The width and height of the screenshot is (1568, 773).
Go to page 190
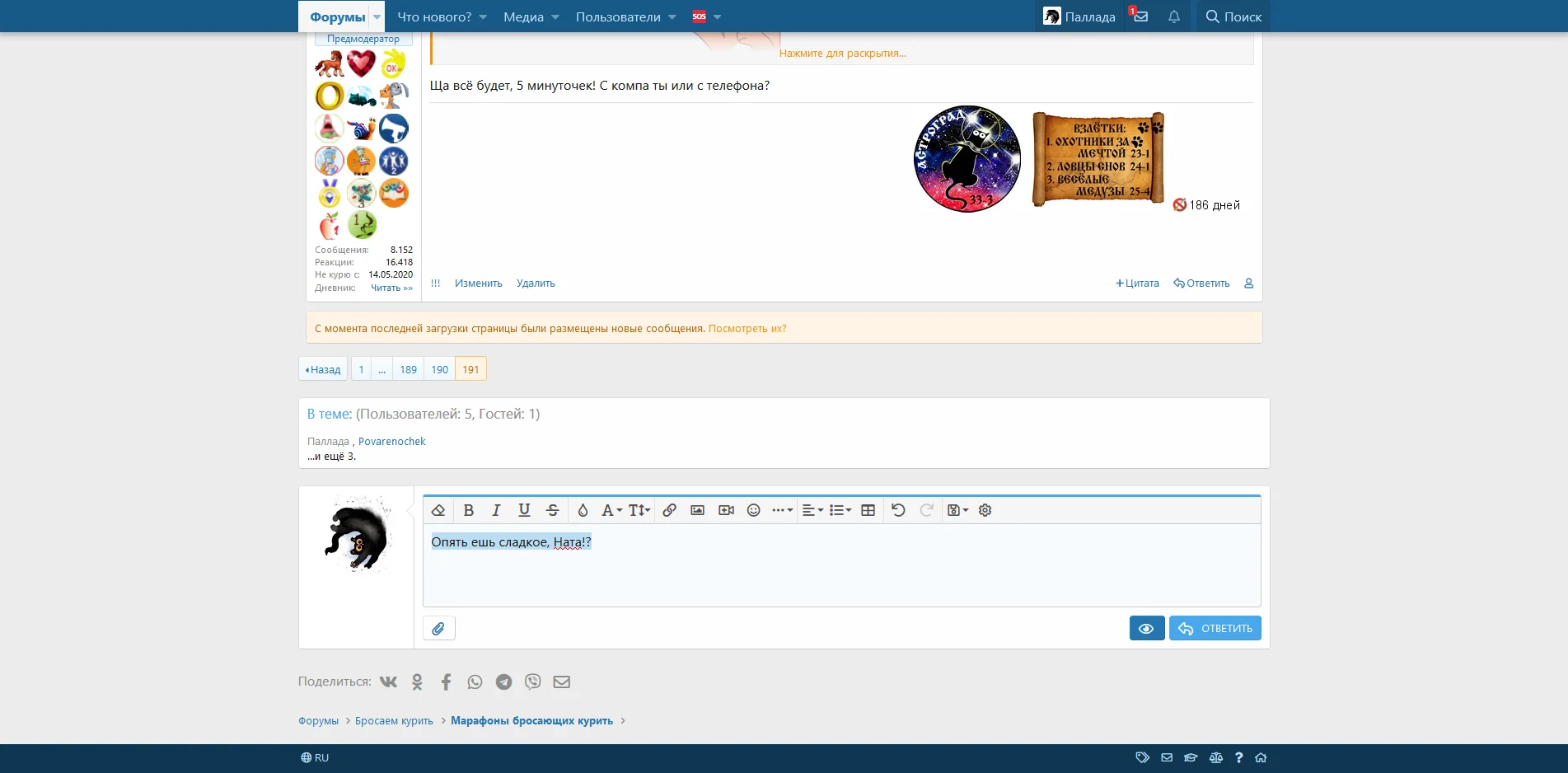point(440,369)
